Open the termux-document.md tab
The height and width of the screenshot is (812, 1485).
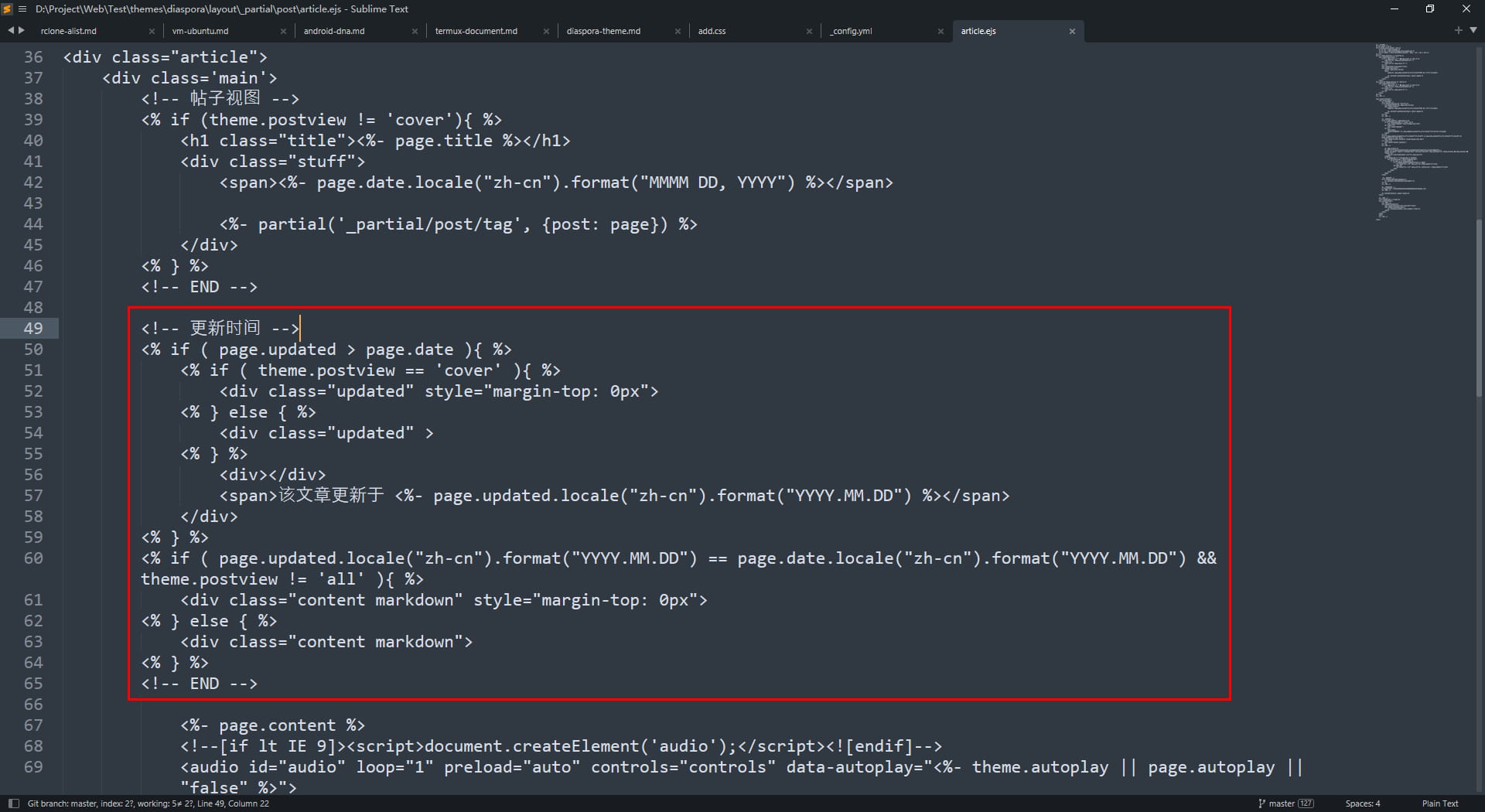tap(476, 31)
